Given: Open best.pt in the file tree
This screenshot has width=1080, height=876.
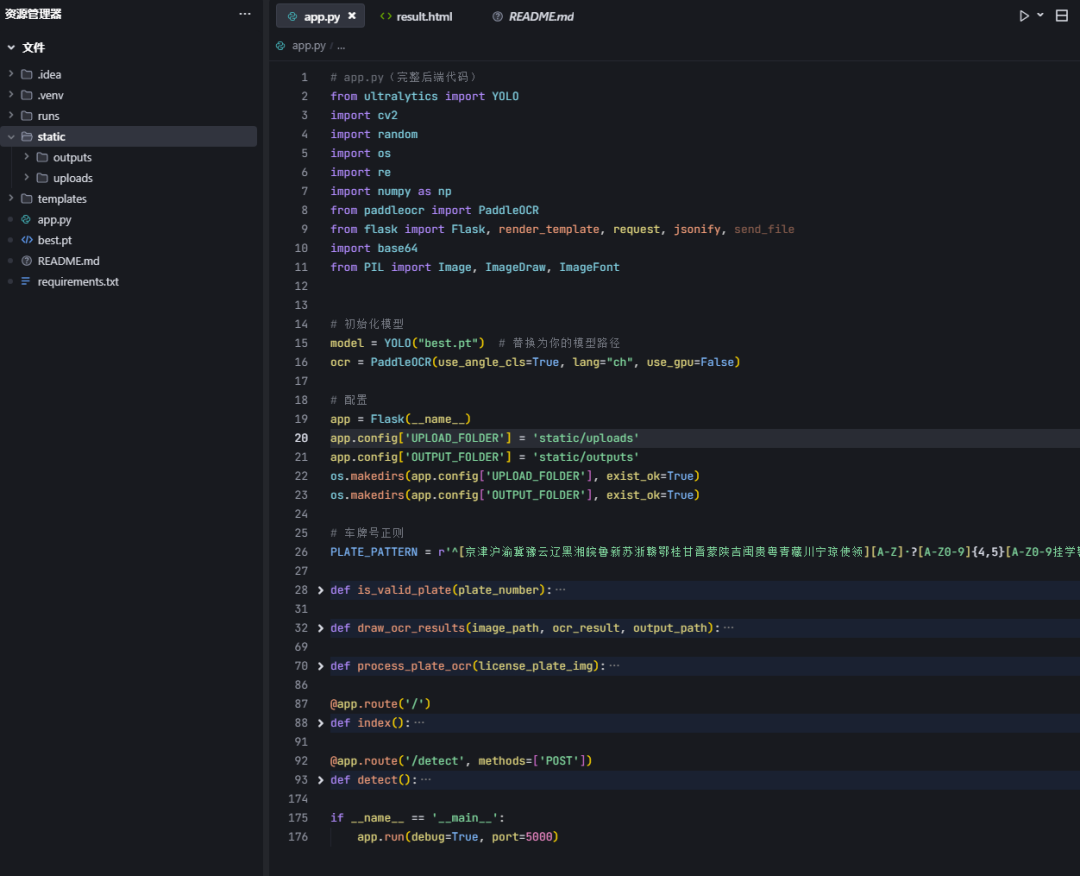Looking at the screenshot, I should pos(54,240).
